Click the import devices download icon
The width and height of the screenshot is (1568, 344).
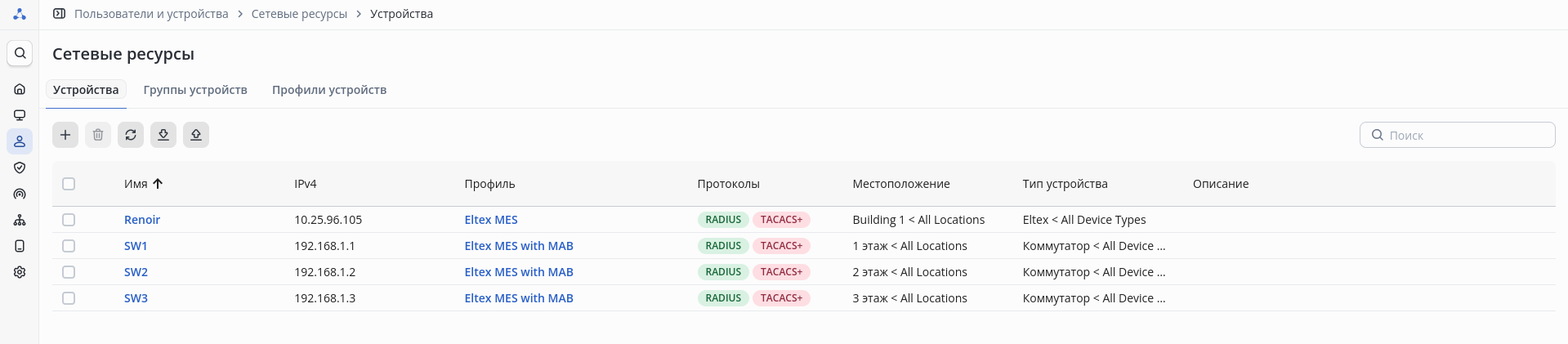tap(163, 135)
